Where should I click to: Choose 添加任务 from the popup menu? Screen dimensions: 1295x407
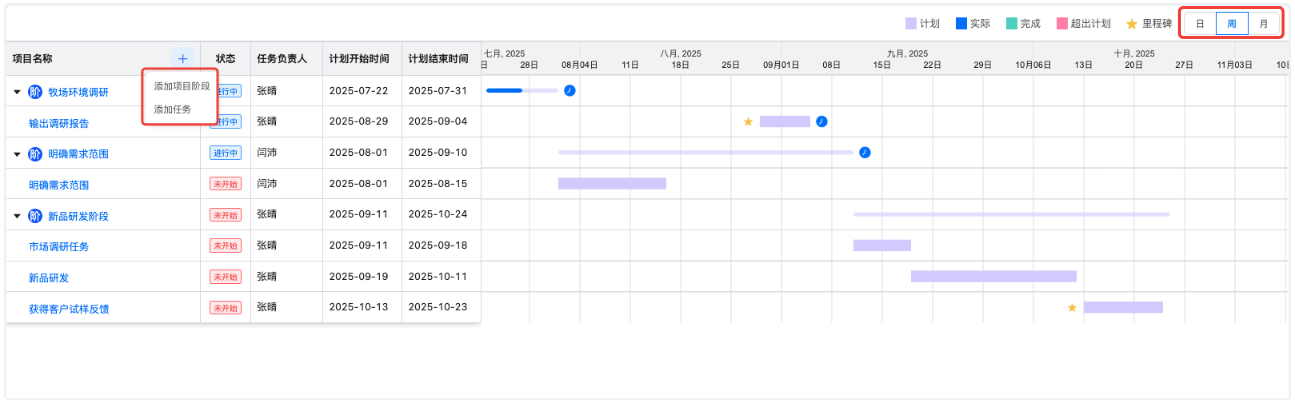point(172,109)
